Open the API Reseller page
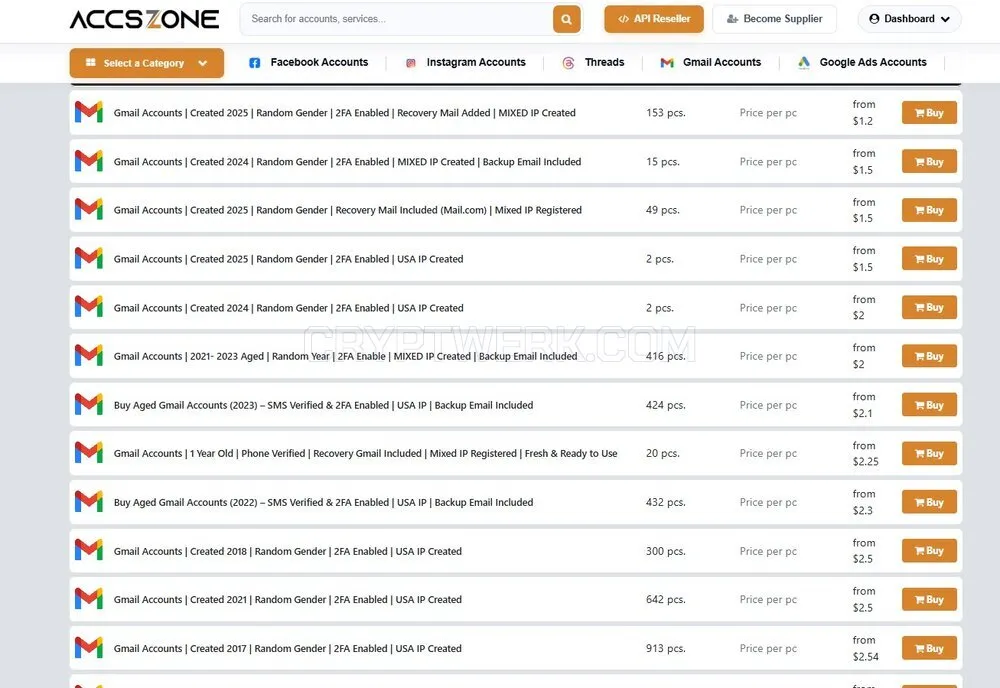 654,19
